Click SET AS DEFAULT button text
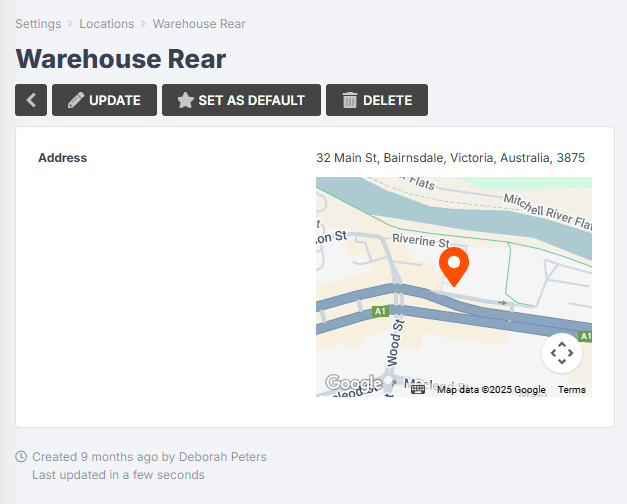This screenshot has width=627, height=504. point(251,100)
